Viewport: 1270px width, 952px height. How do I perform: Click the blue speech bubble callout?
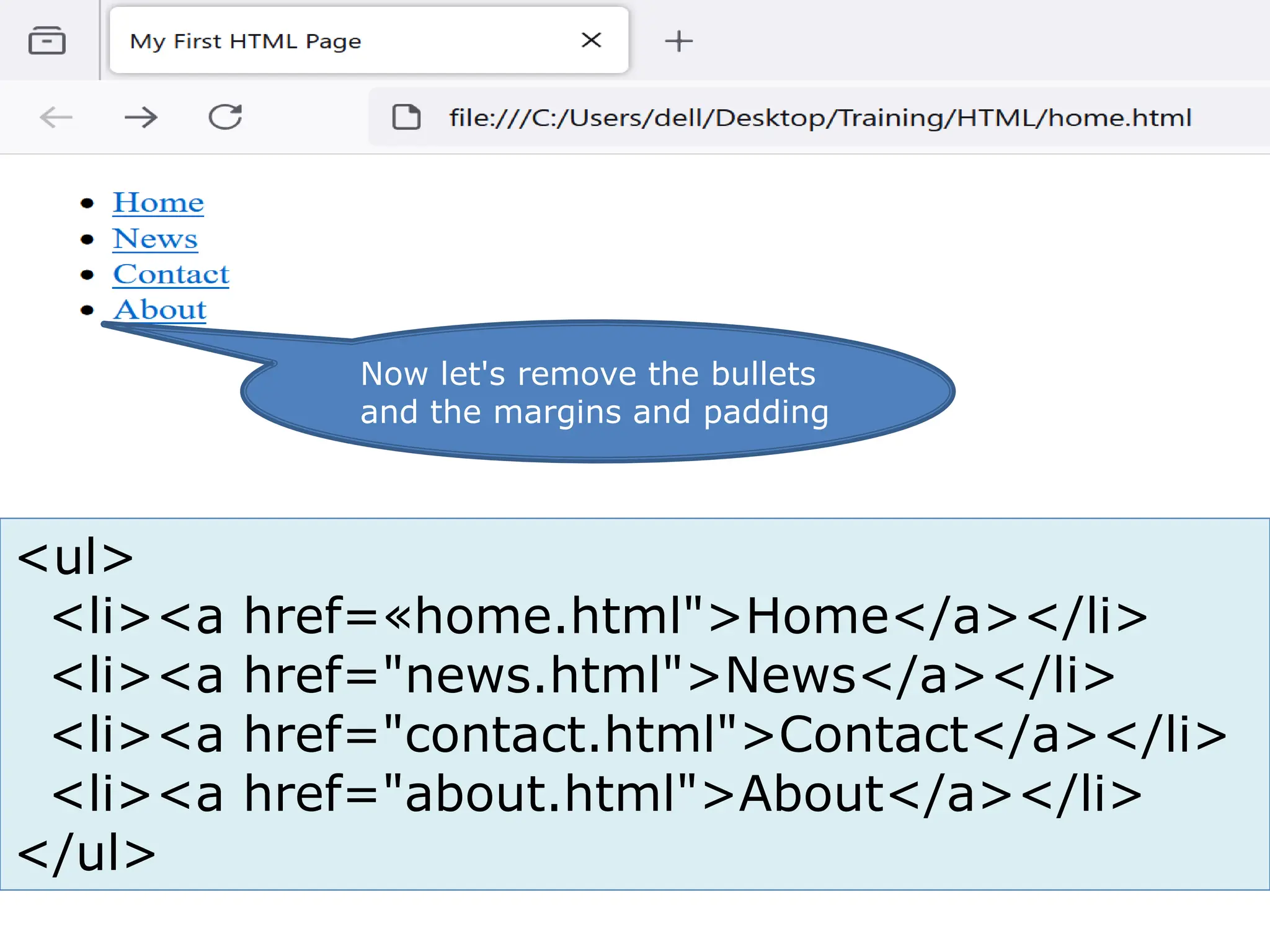point(594,392)
